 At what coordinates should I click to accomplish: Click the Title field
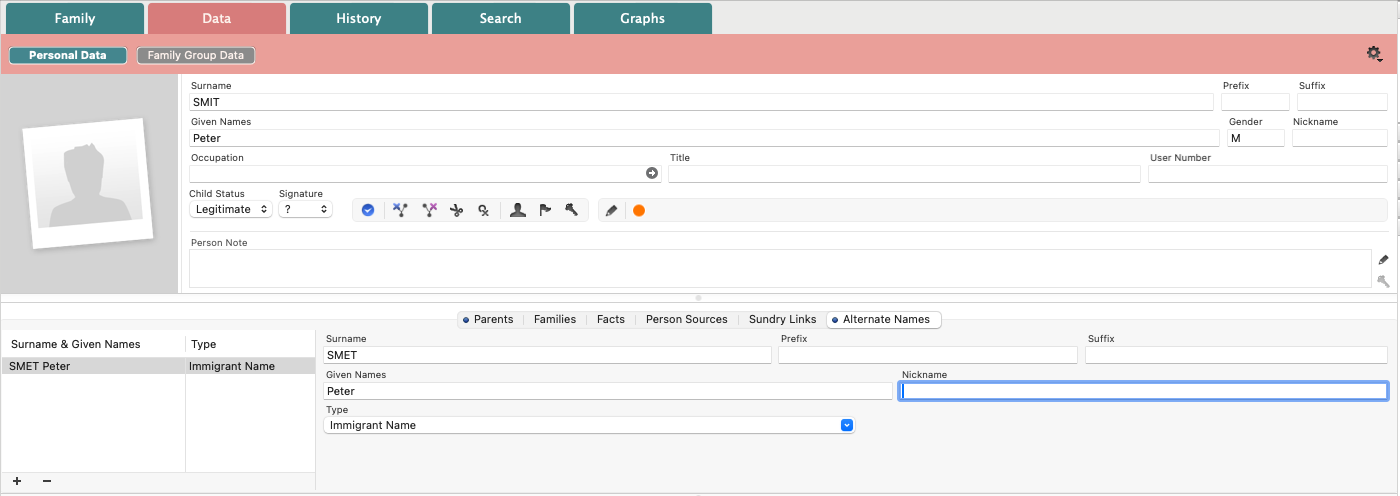pos(904,174)
